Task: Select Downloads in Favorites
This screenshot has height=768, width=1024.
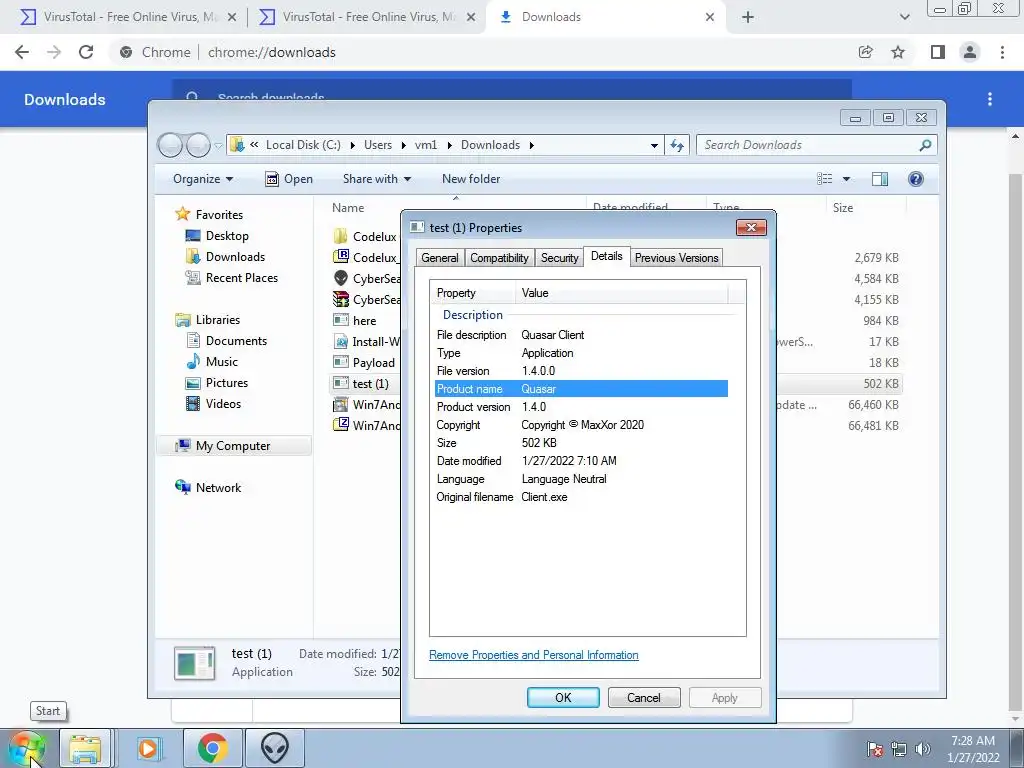Action: (x=235, y=257)
